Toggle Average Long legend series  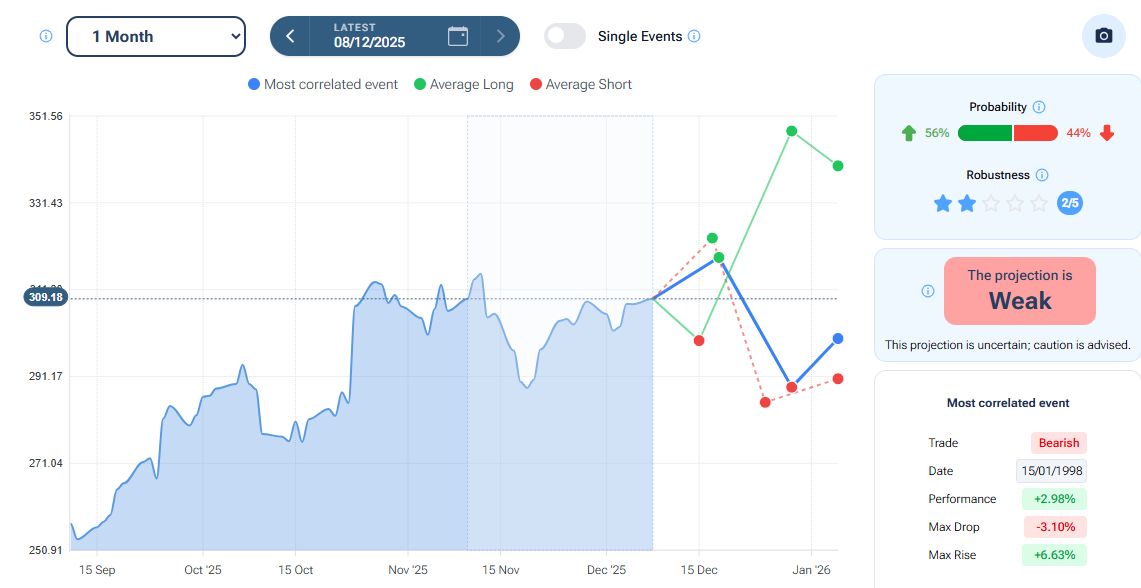462,85
